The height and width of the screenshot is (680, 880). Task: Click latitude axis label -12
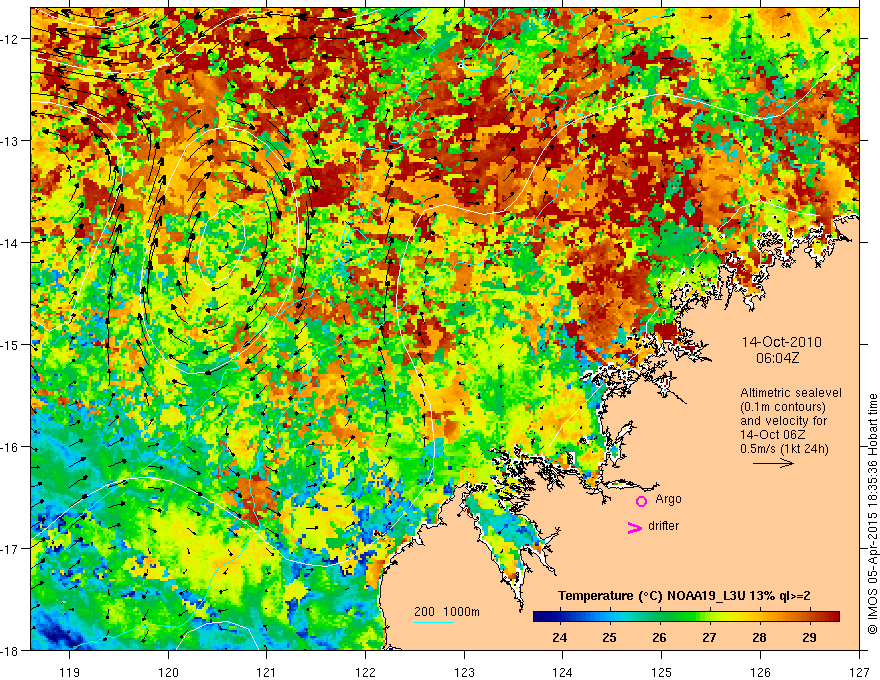pyautogui.click(x=11, y=39)
